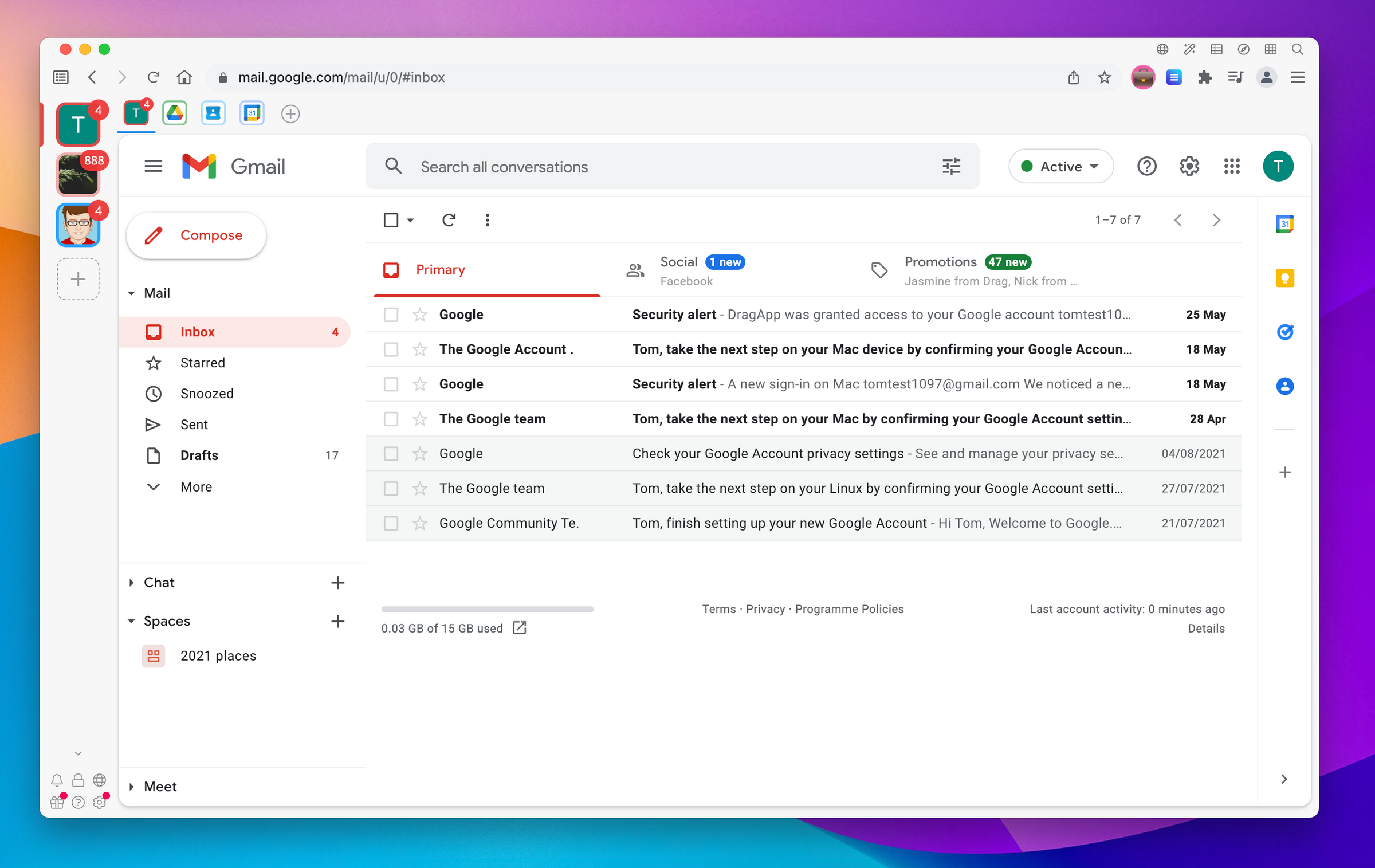This screenshot has width=1375, height=868.
Task: Star the Google Community Team email
Action: [420, 523]
